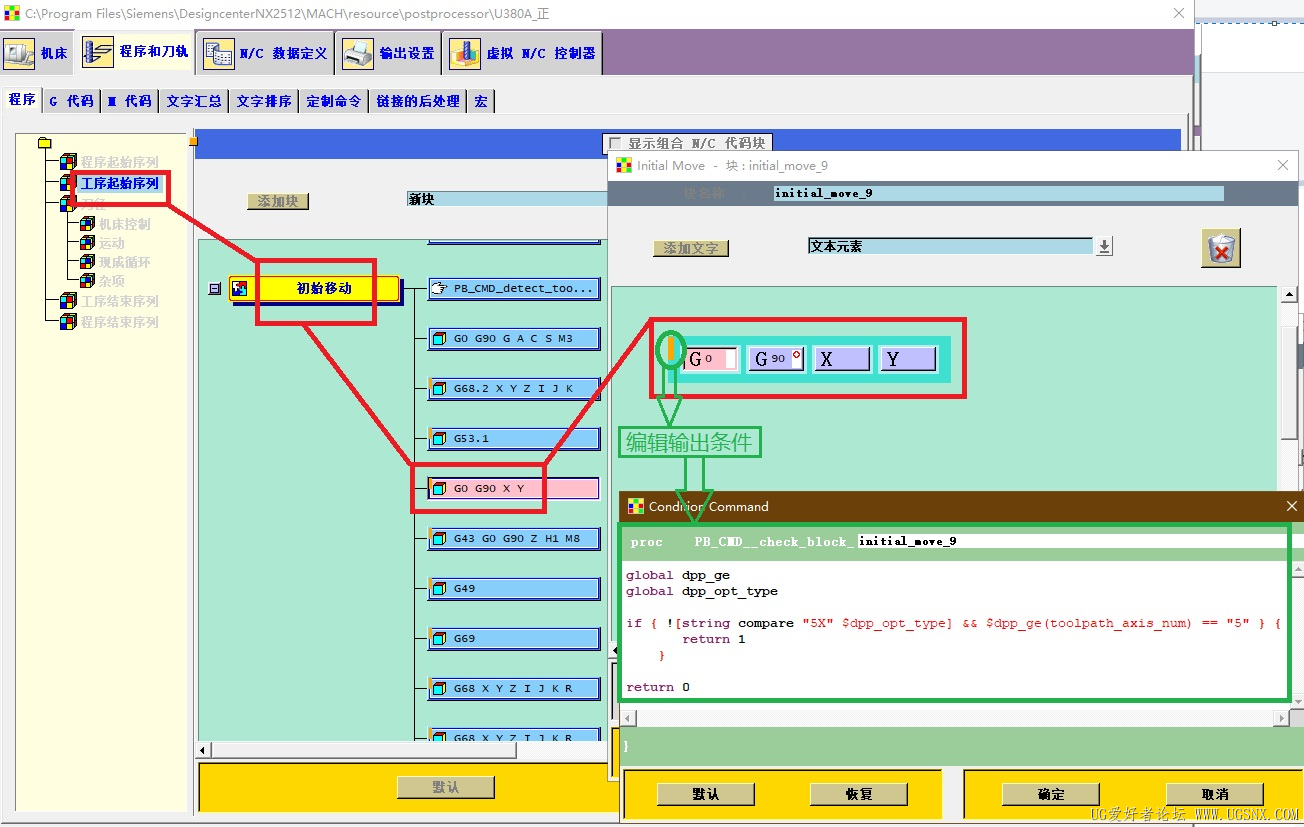Collapse the 初始移动 event node
Screen dimensions: 1304x827
(214, 289)
